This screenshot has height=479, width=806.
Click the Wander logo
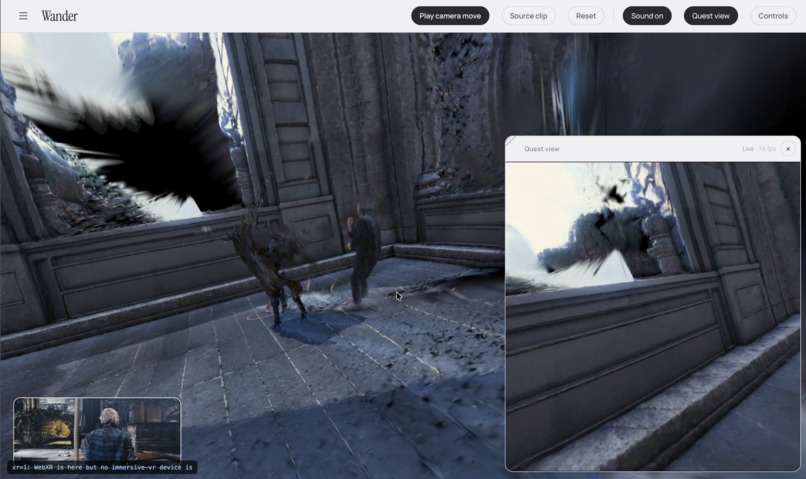point(60,16)
